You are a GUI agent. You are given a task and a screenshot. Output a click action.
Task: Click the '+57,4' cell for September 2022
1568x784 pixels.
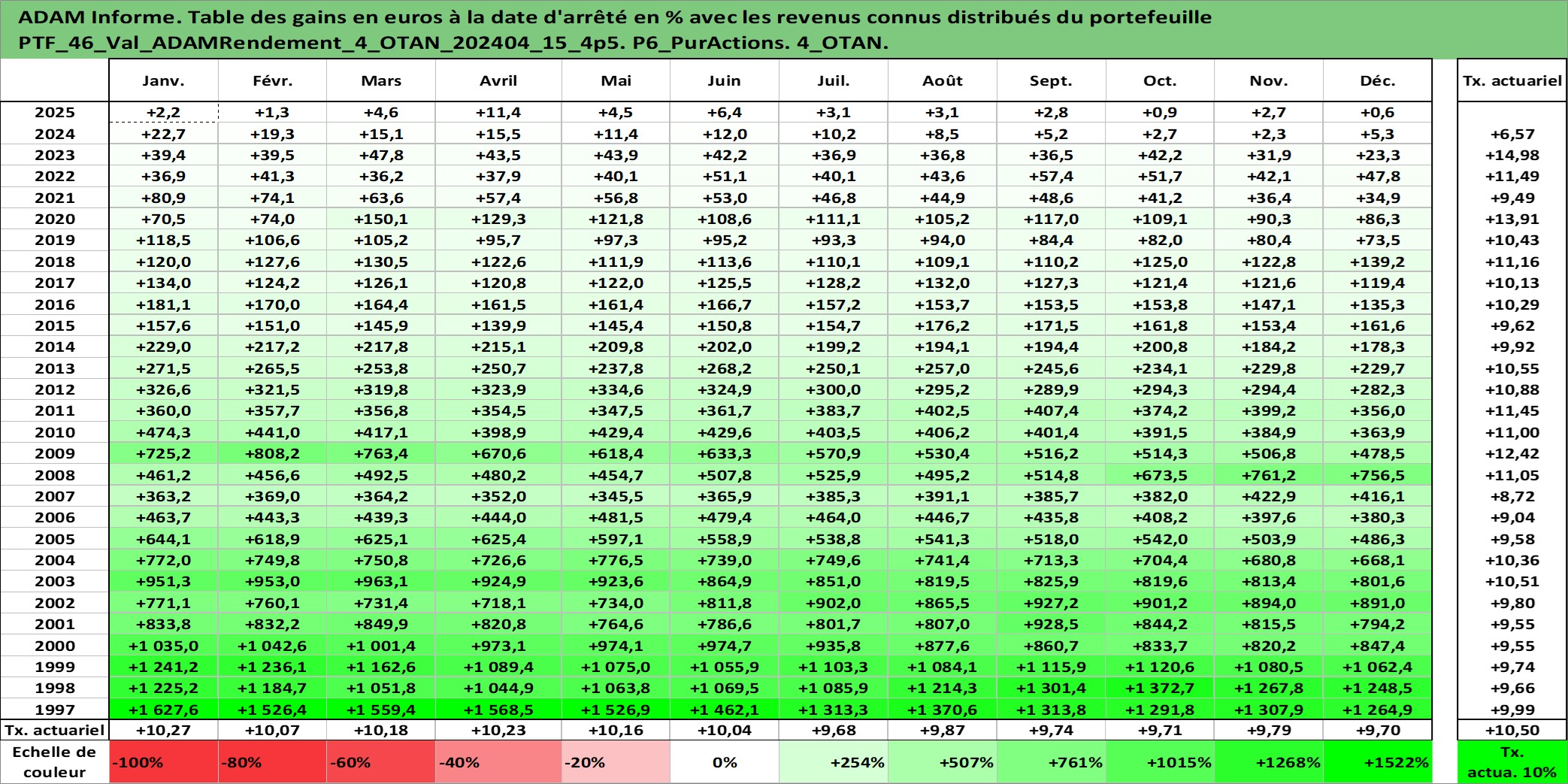[1052, 176]
